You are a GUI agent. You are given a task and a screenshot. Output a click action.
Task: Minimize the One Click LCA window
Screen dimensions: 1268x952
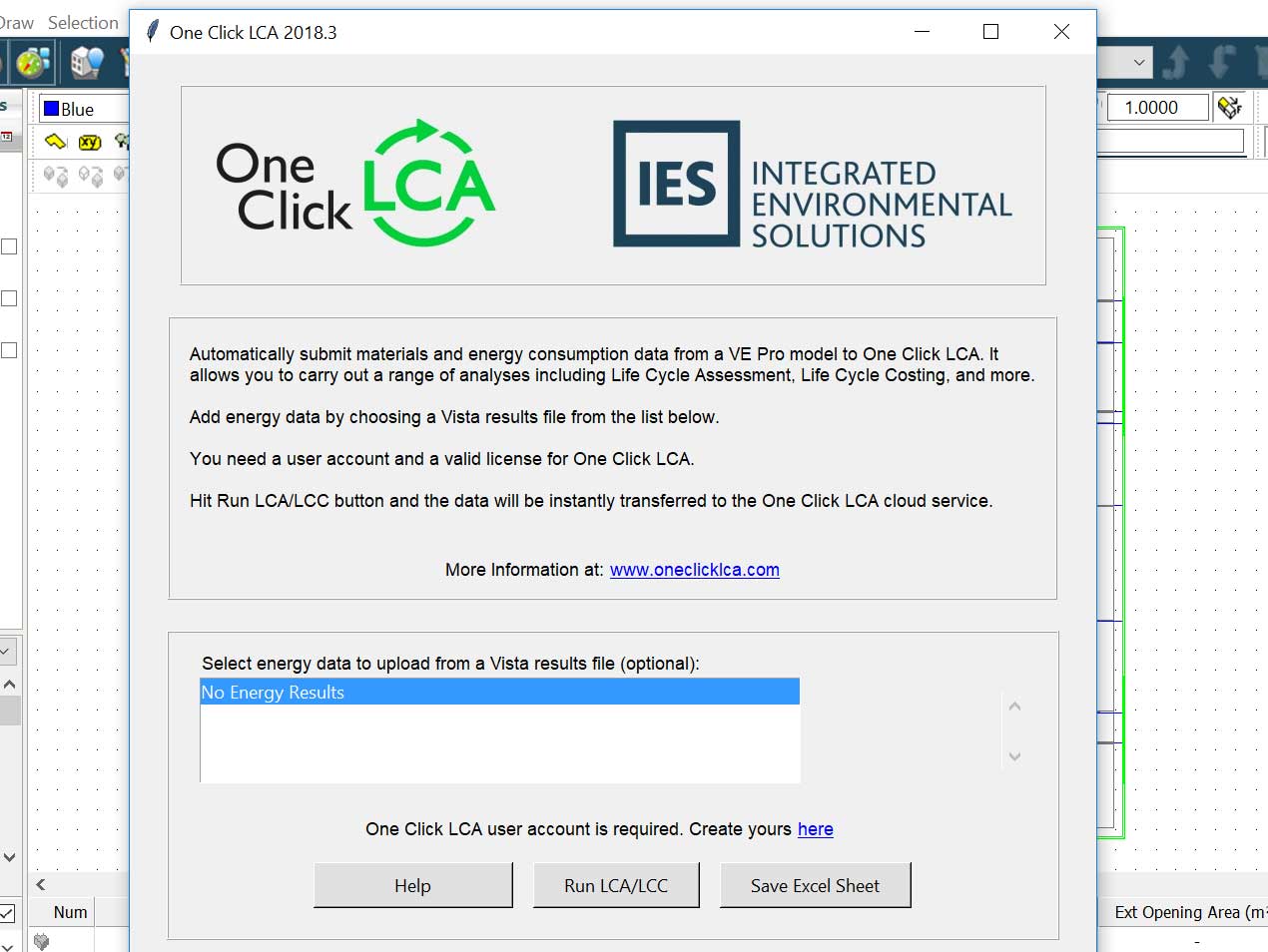(x=922, y=32)
